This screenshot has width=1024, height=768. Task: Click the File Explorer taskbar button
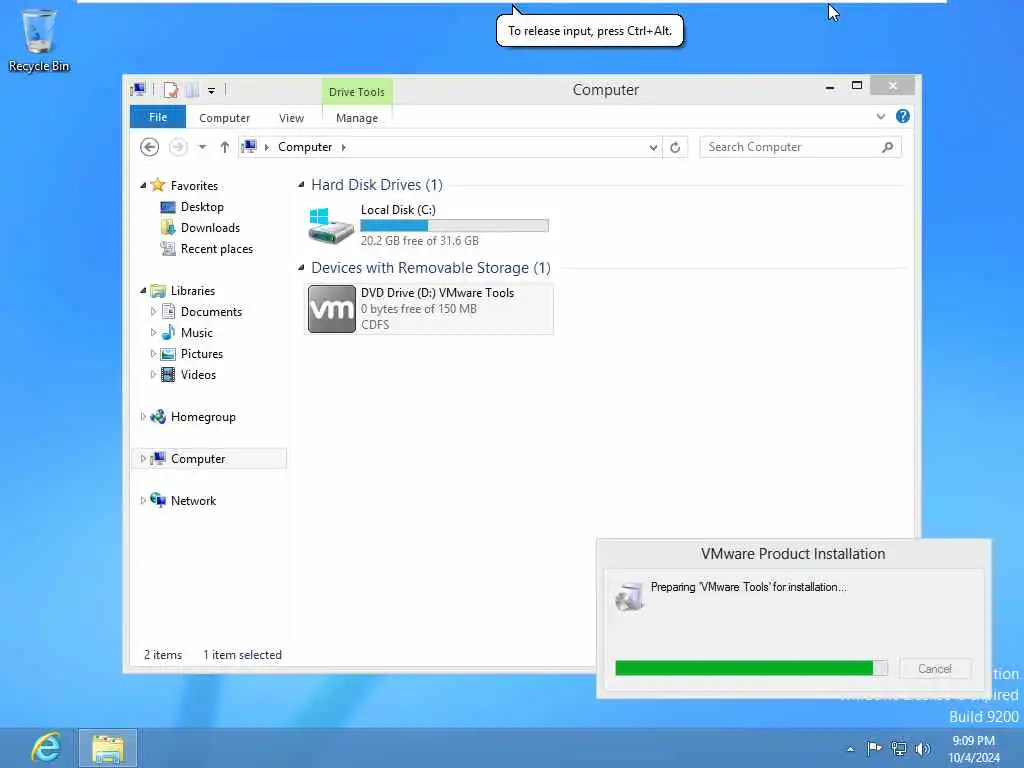coord(108,748)
